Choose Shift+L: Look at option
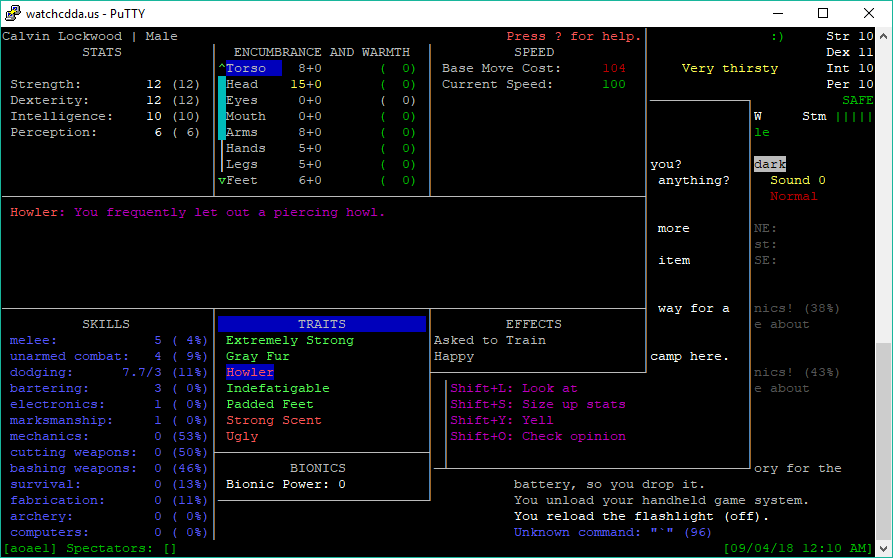This screenshot has width=893, height=558. 514,388
